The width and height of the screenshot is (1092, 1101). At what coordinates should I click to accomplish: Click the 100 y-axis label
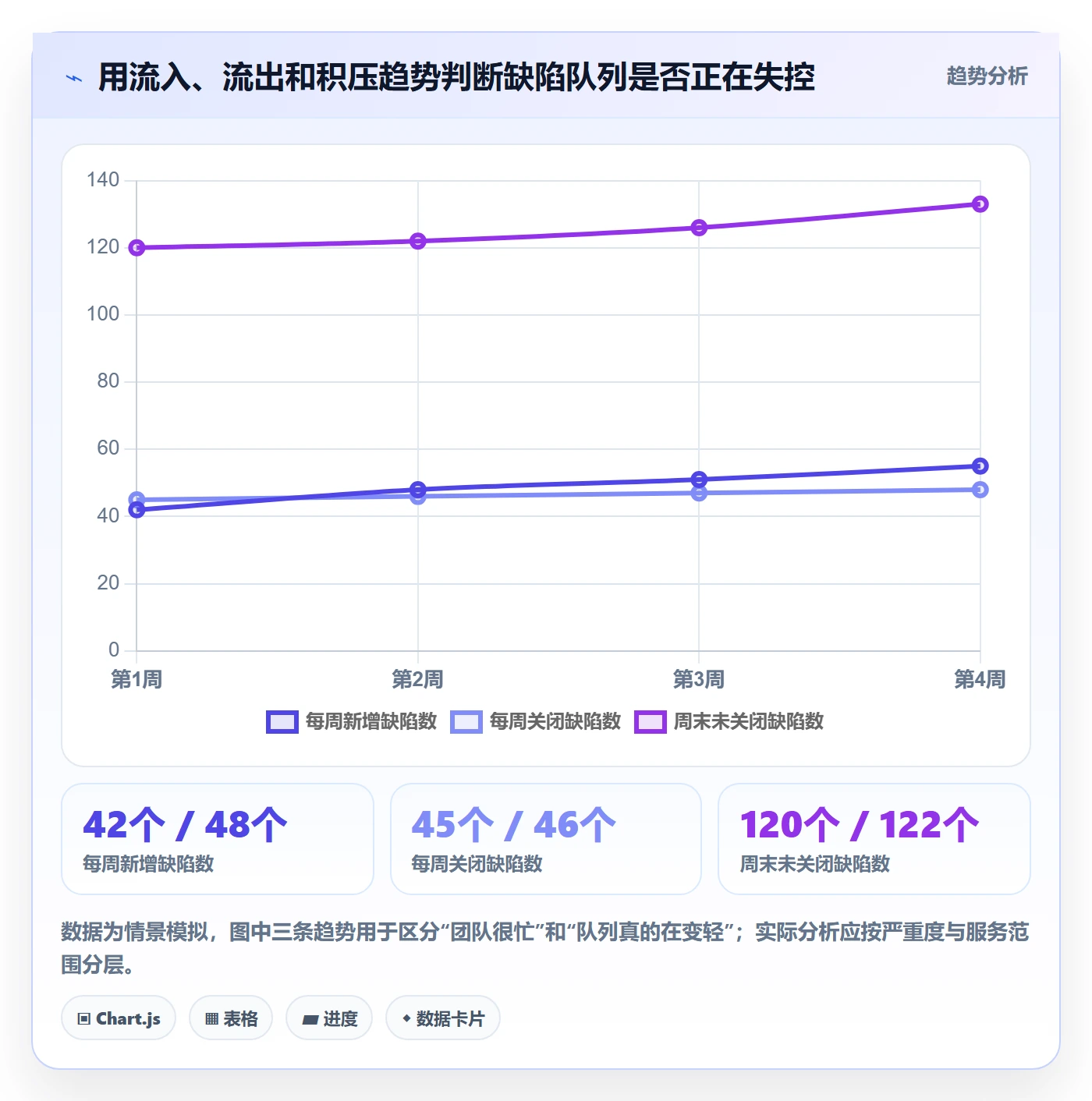pyautogui.click(x=103, y=314)
